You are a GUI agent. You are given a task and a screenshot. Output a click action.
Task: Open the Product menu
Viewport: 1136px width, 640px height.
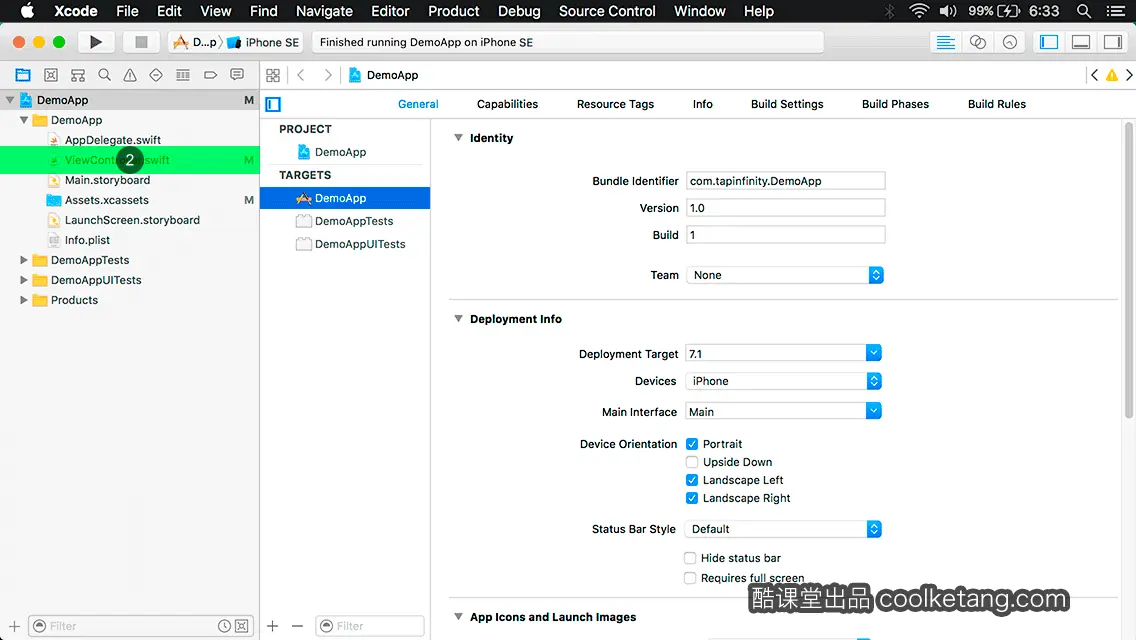454,11
